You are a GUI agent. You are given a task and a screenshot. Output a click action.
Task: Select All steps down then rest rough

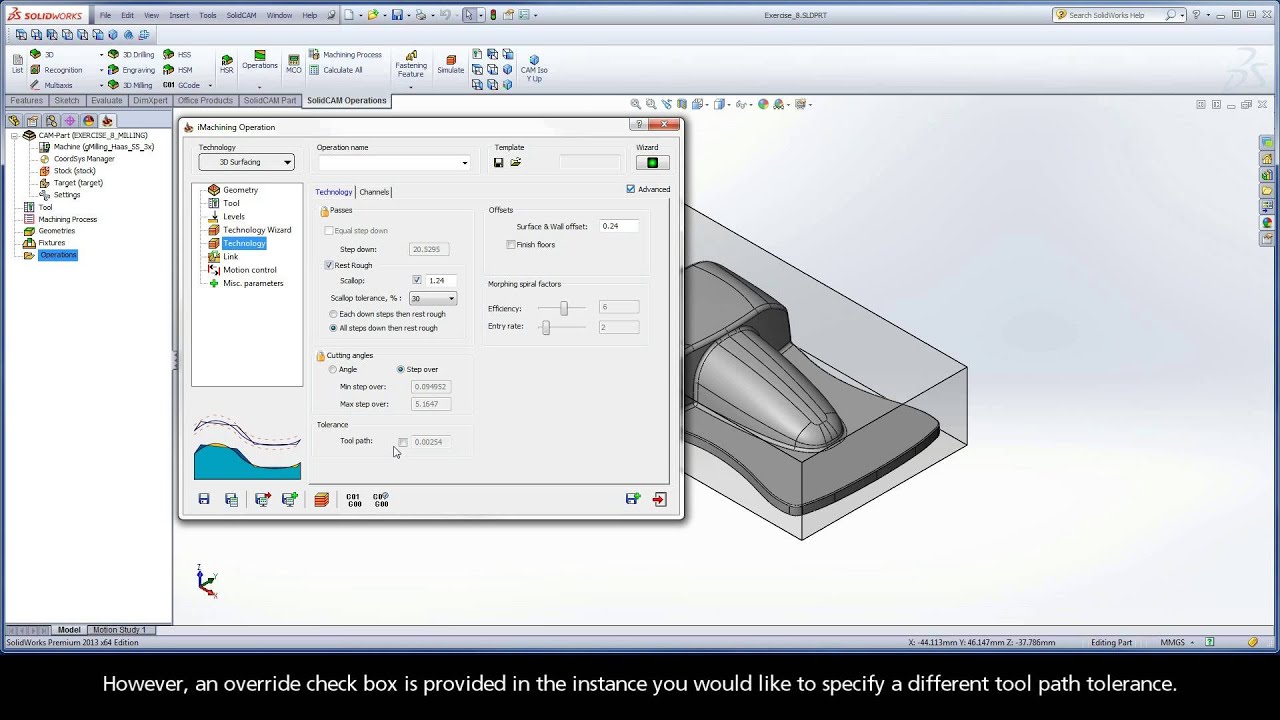coord(333,328)
